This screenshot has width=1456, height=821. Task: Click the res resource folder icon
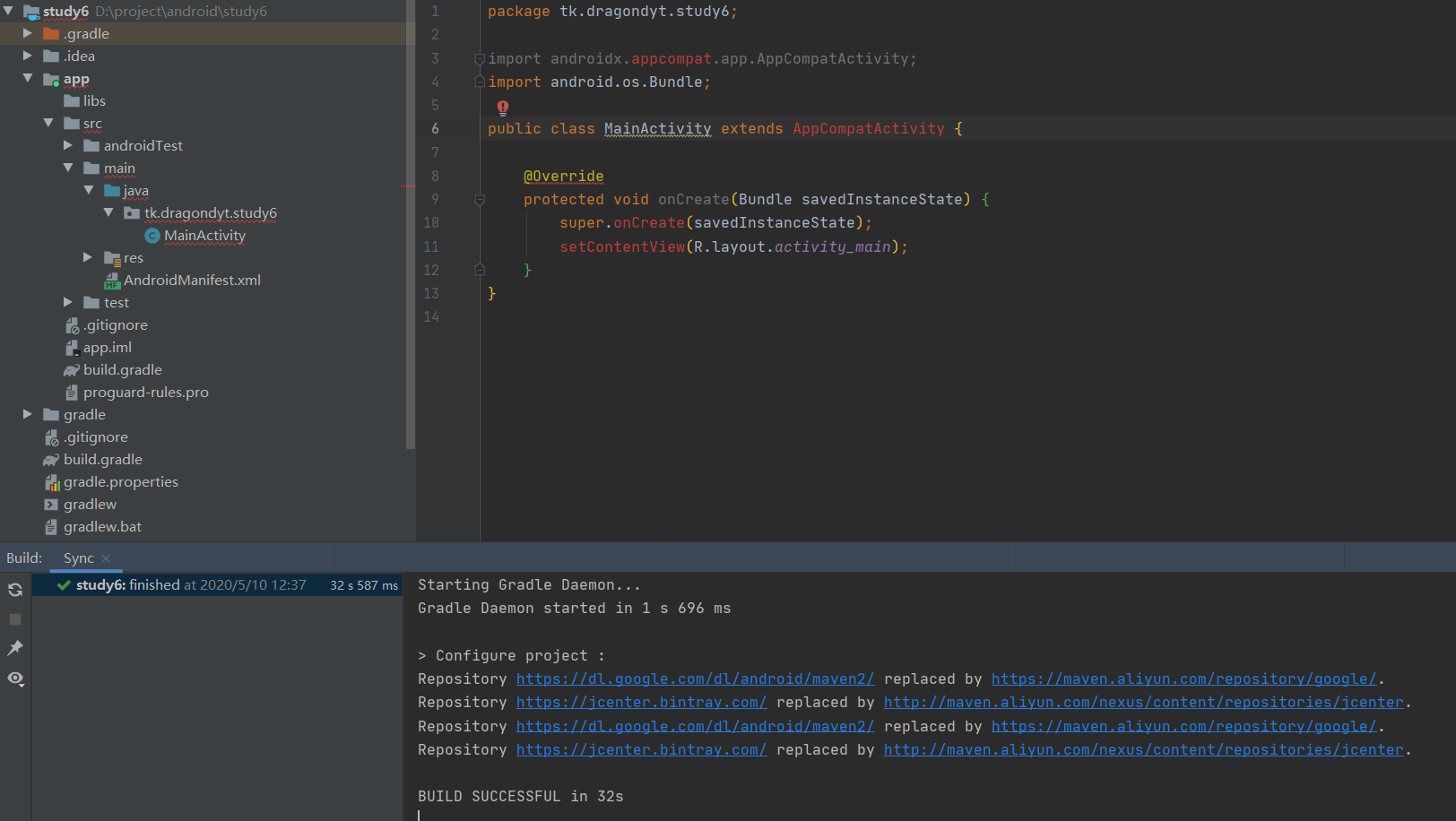(112, 258)
